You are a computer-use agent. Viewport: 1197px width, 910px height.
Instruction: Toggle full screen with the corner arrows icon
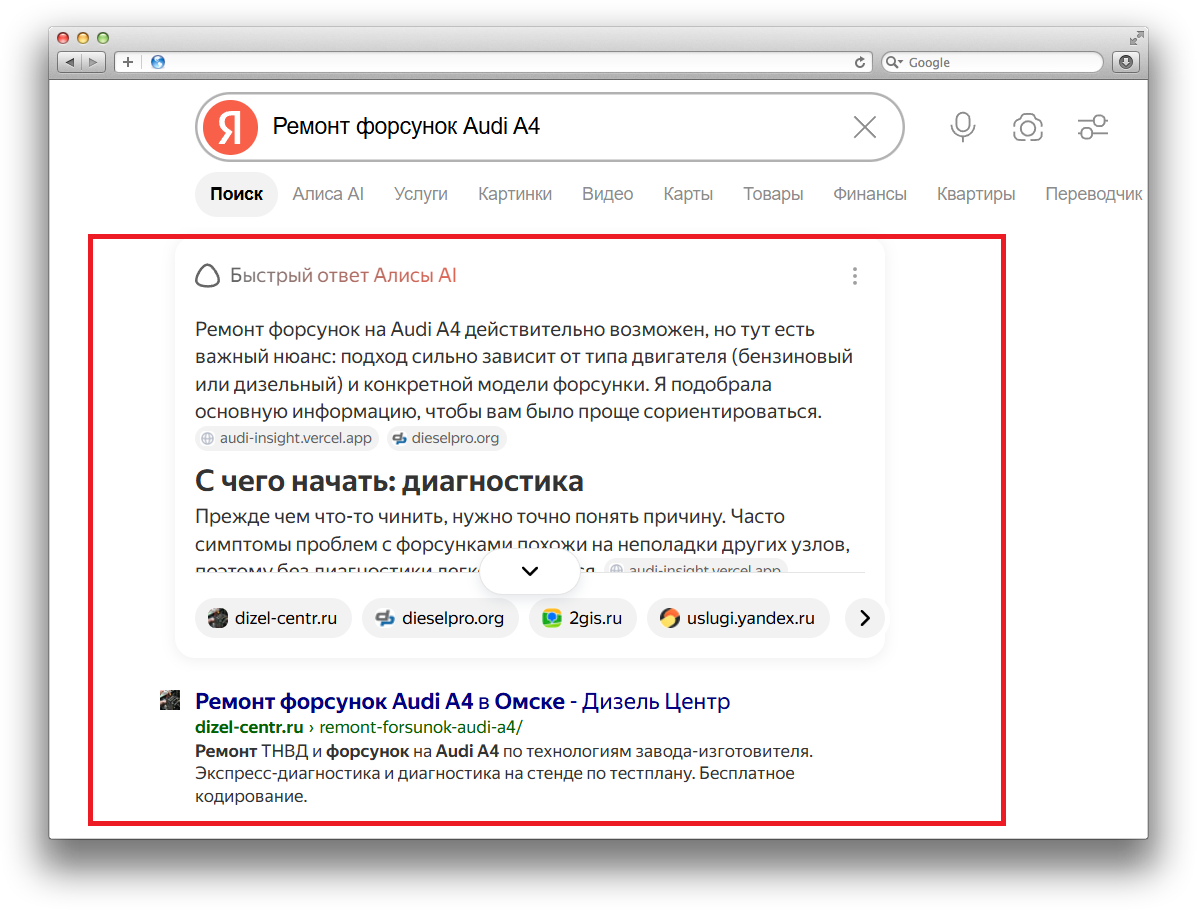(x=1137, y=37)
